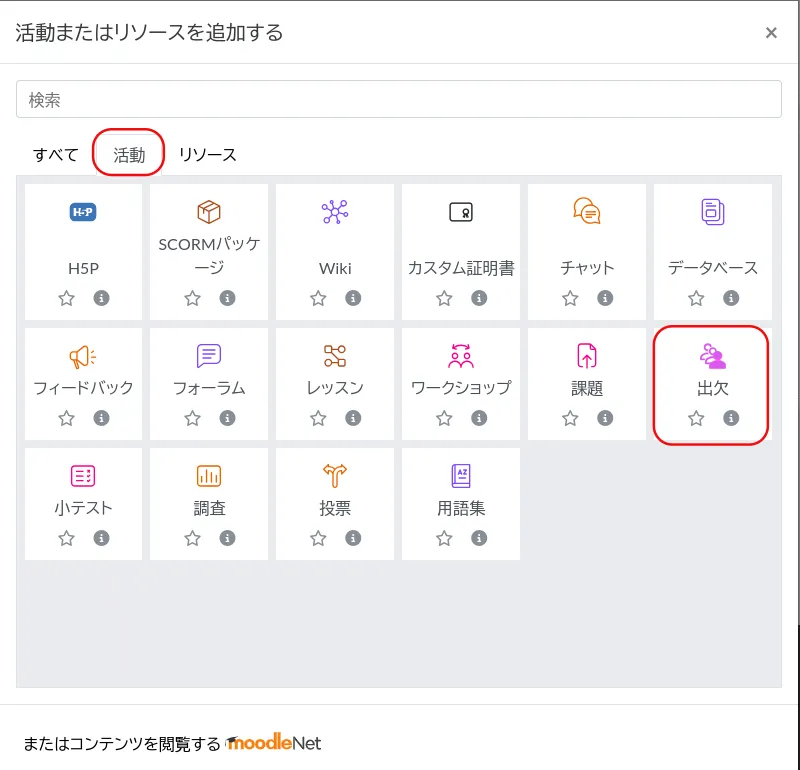Show info about the ワークショップ activity
Viewport: 800px width, 770px height.
point(479,418)
